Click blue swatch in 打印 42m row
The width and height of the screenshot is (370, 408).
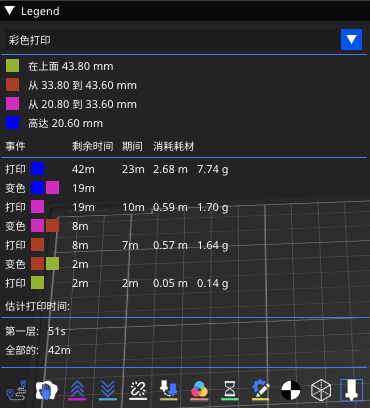tap(38, 169)
